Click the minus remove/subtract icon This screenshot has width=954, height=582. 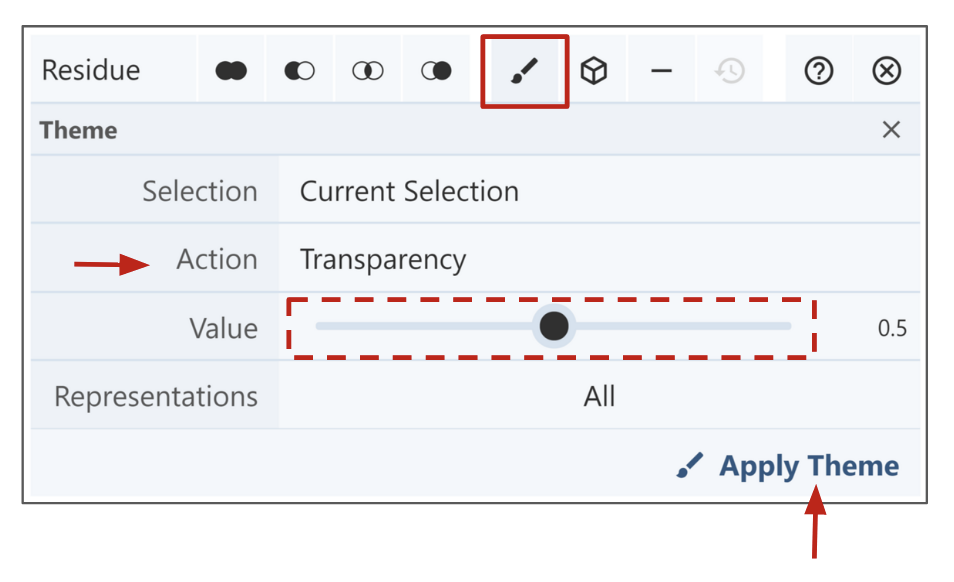pyautogui.click(x=661, y=71)
